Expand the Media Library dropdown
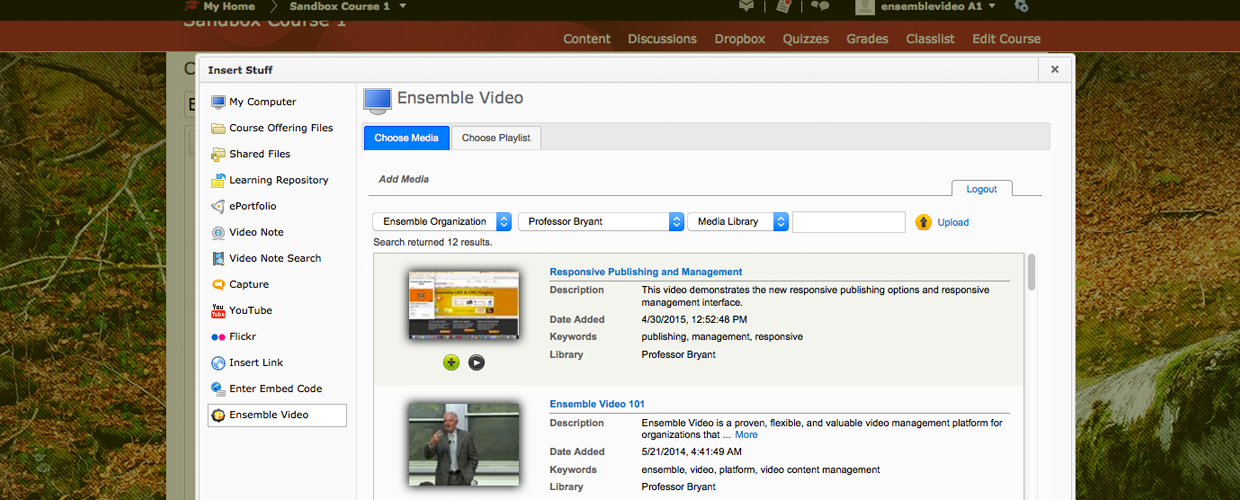Viewport: 1240px width, 500px height. [x=737, y=222]
